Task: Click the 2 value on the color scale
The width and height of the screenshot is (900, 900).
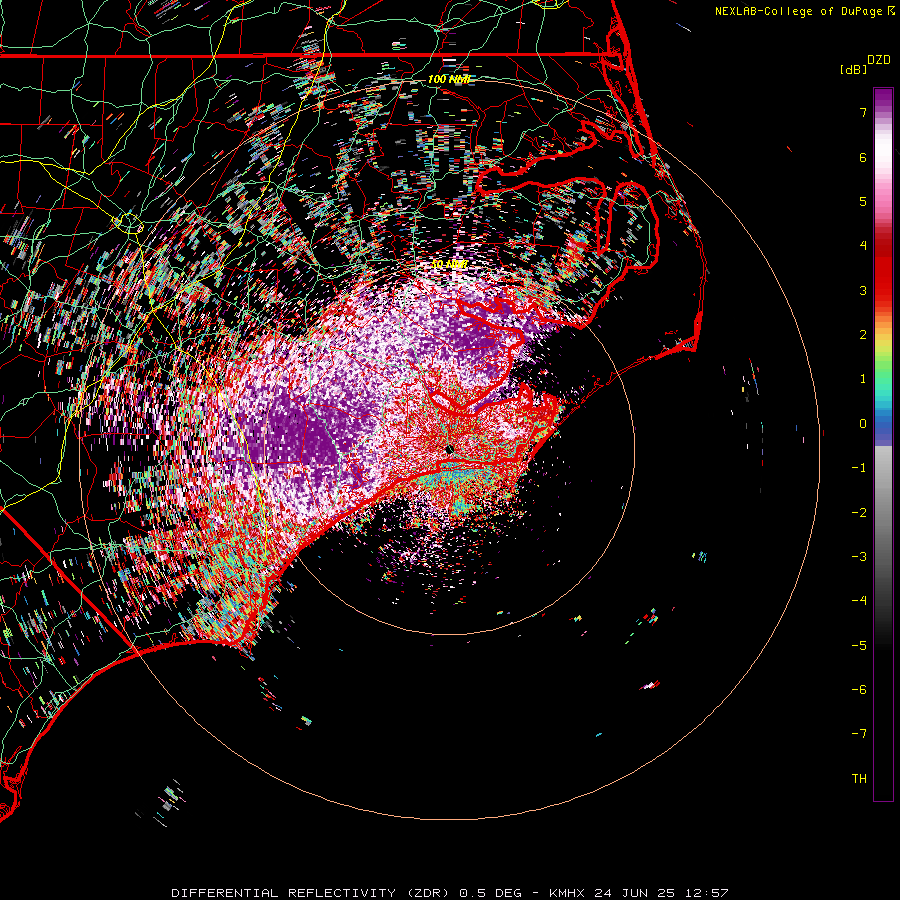Action: [863, 335]
